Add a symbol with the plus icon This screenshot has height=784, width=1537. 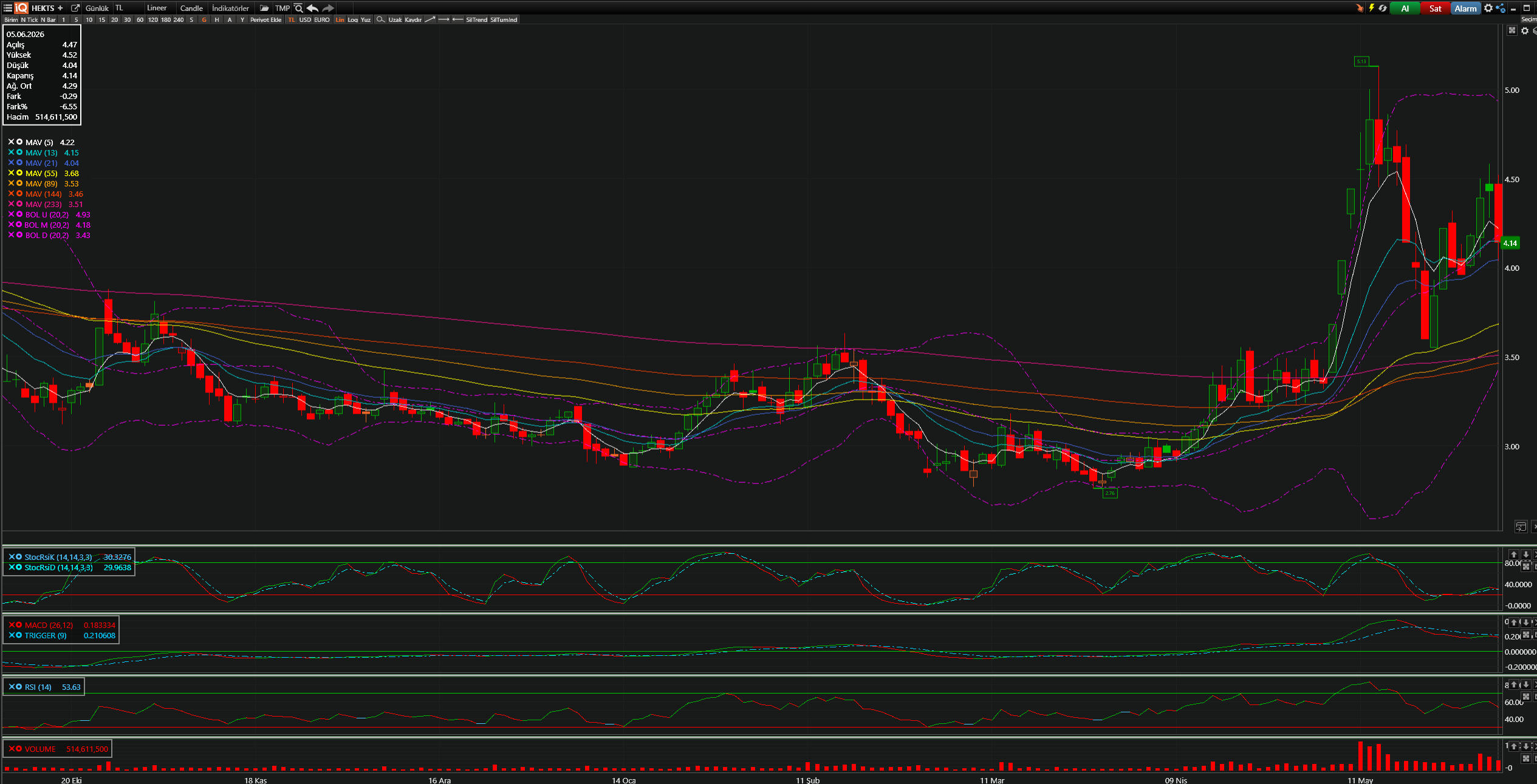tap(60, 8)
